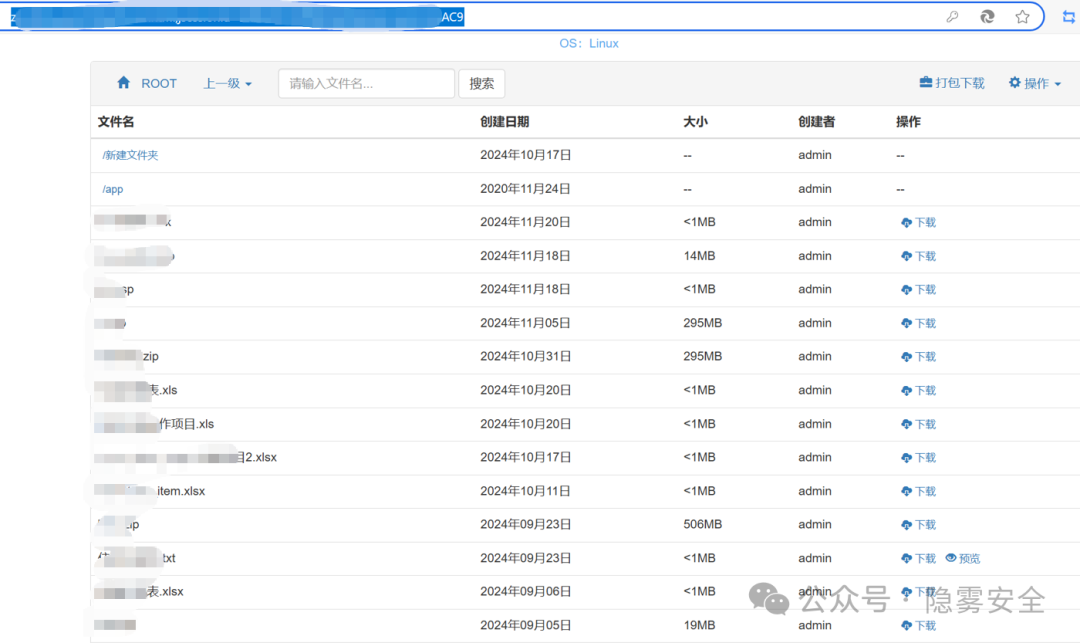Click the home ROOT icon

click(x=123, y=83)
